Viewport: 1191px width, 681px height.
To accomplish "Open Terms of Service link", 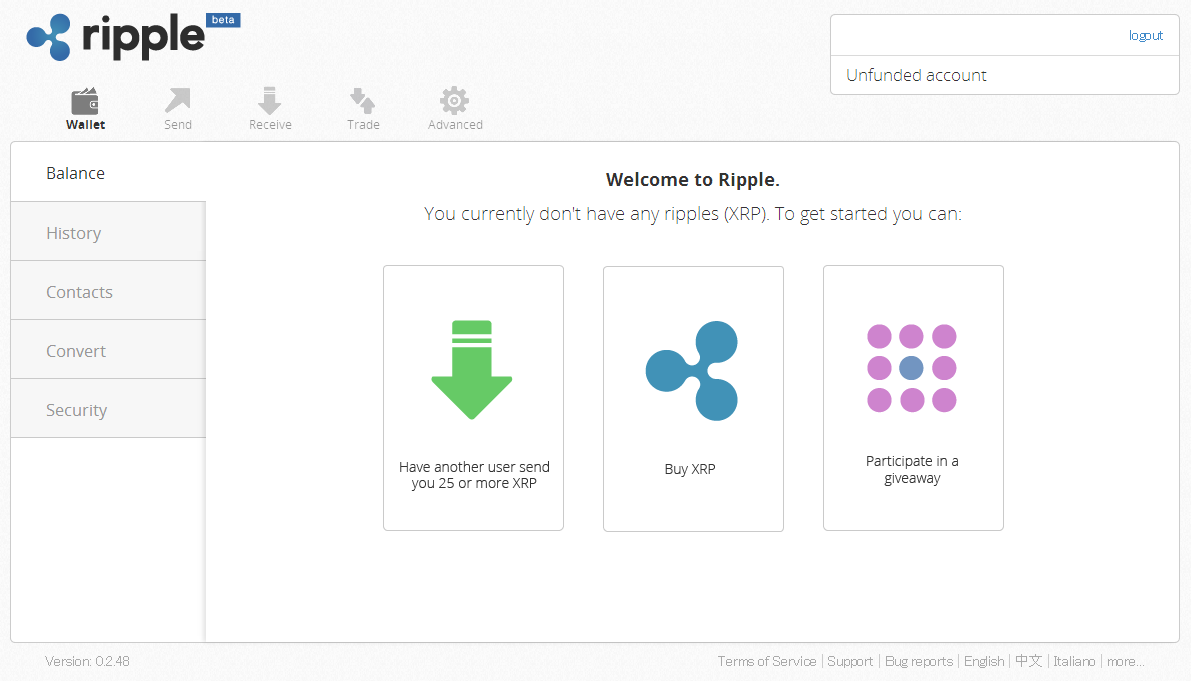I will click(766, 661).
